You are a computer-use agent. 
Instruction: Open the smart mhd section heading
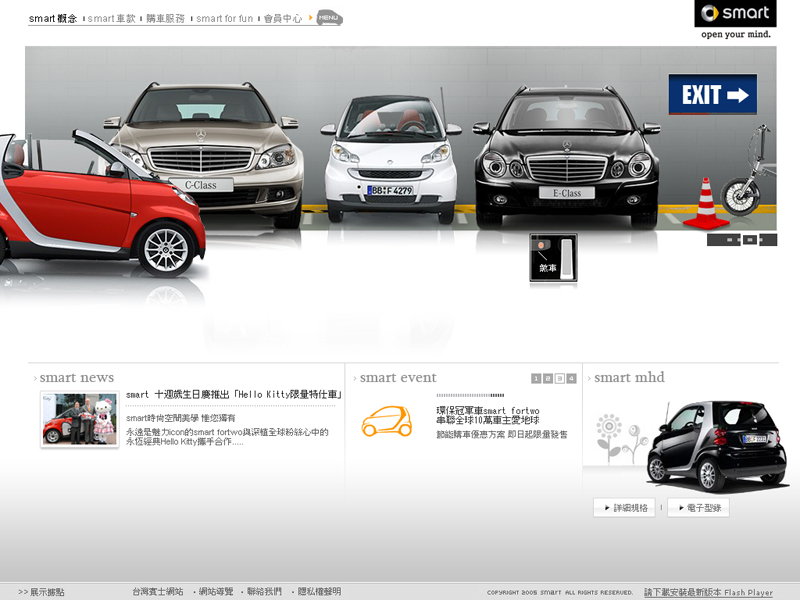tap(629, 378)
